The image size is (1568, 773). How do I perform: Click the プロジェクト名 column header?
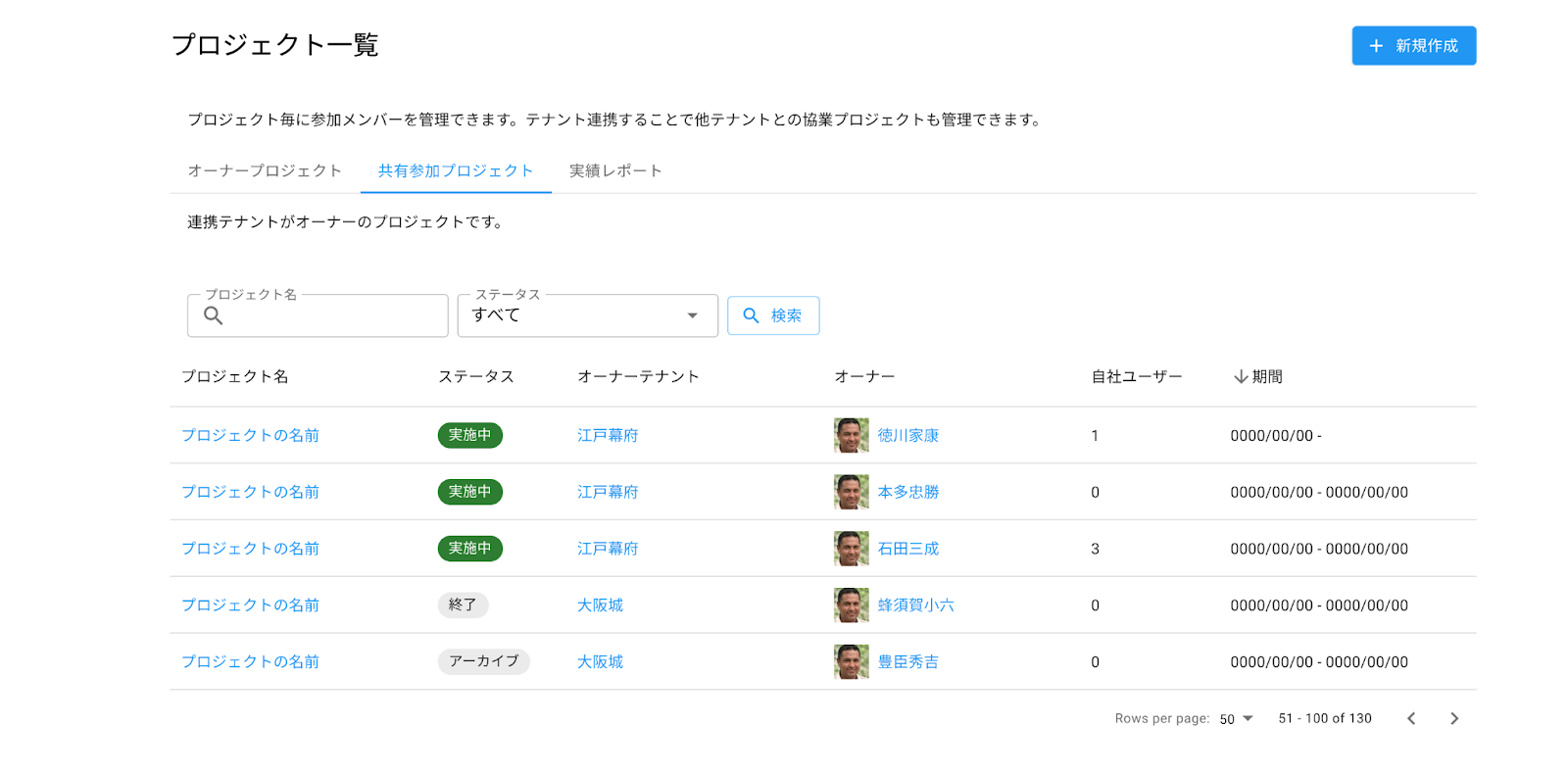coord(235,376)
